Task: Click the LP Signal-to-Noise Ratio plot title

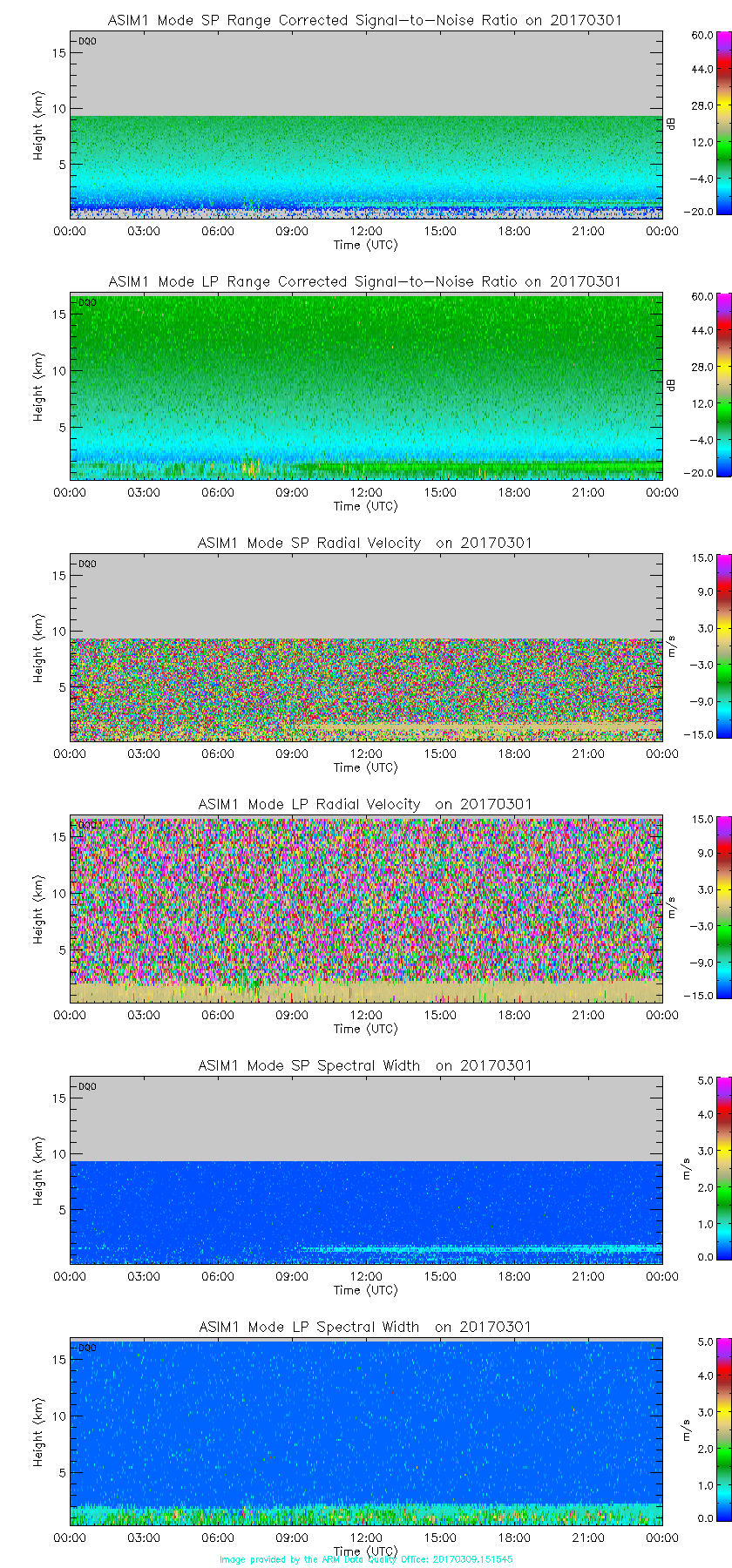Action: (x=364, y=281)
